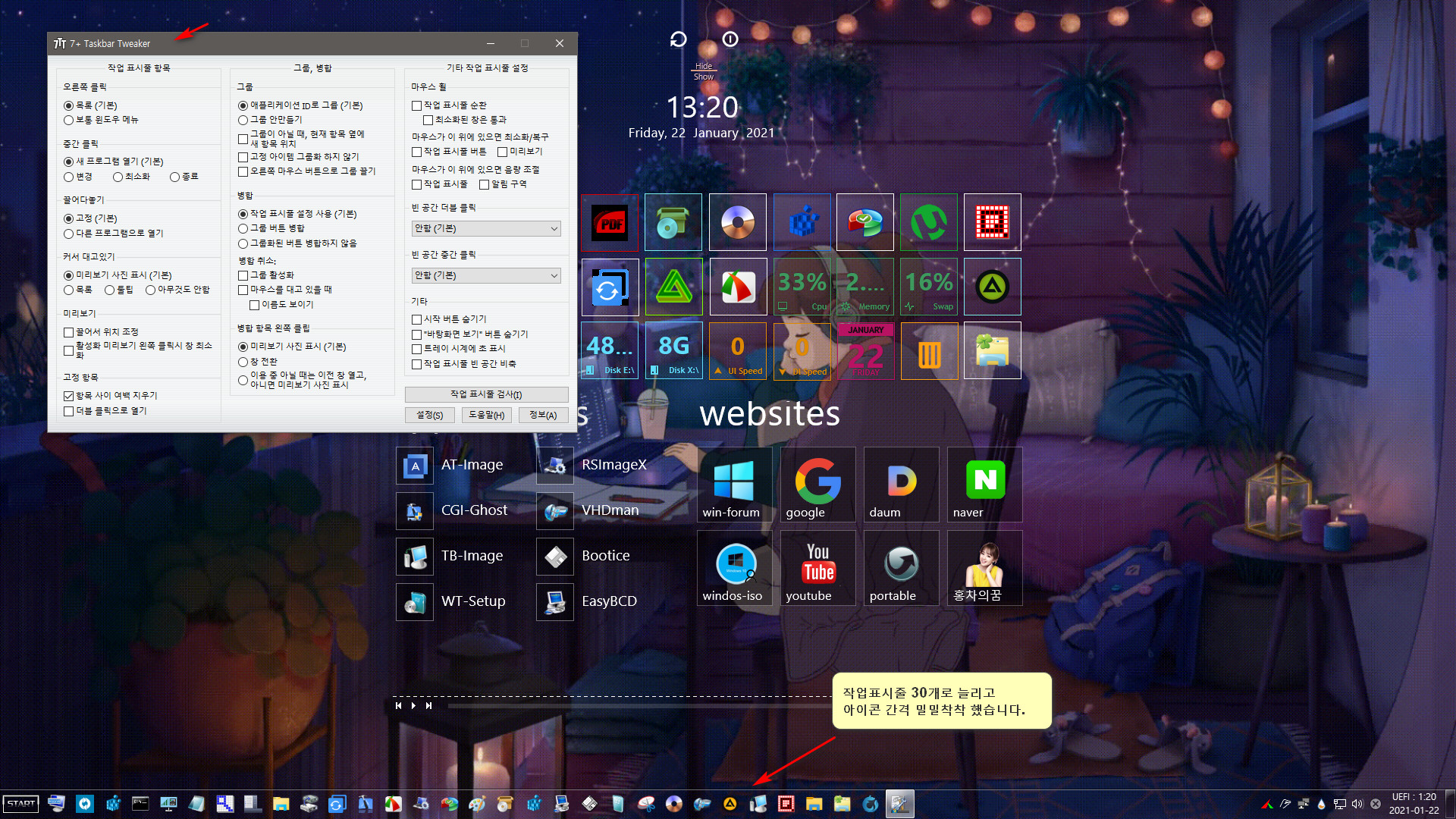Open the uTorrent green tile
The image size is (1456, 819).
929,222
